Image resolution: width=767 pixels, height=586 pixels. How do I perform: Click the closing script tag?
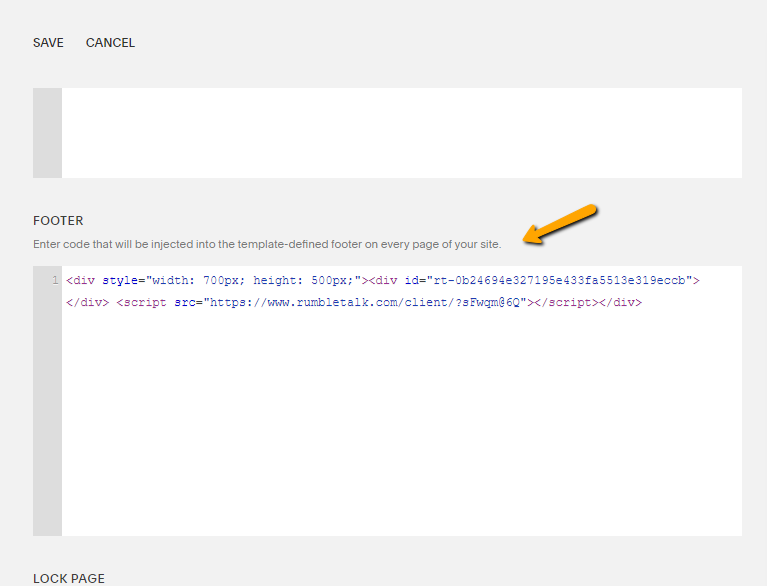[564, 302]
